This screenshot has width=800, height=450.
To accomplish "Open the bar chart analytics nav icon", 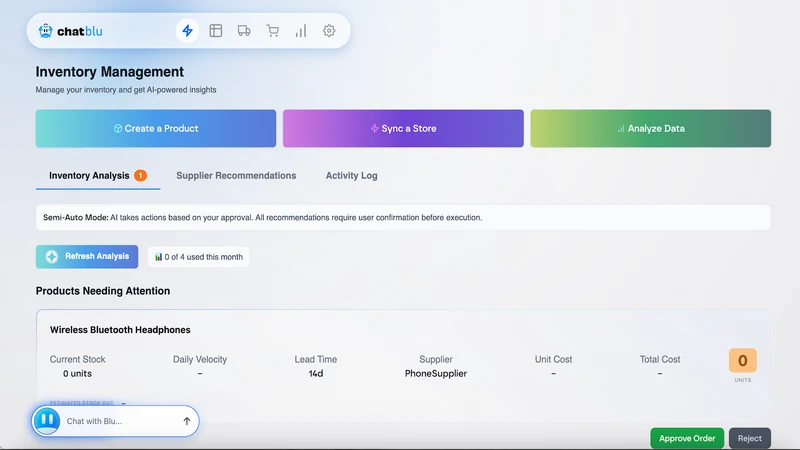I will click(301, 31).
